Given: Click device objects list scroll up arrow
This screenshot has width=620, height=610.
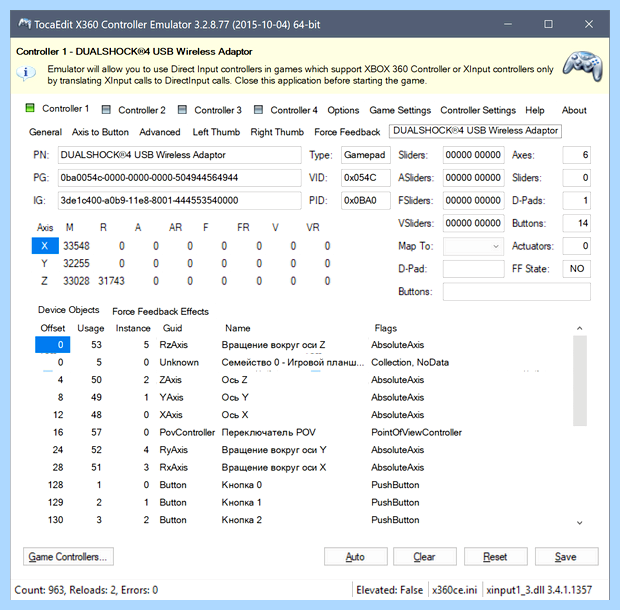Looking at the screenshot, I should pos(580,328).
